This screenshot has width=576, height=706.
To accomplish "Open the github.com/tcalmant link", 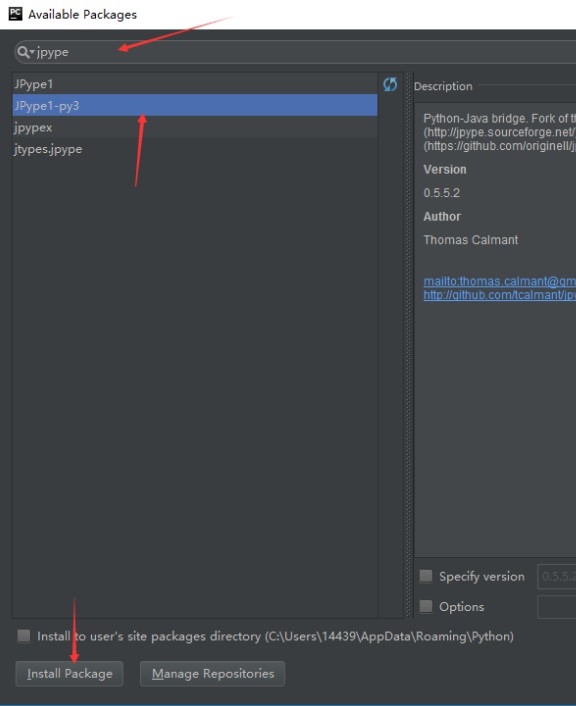I will [499, 294].
